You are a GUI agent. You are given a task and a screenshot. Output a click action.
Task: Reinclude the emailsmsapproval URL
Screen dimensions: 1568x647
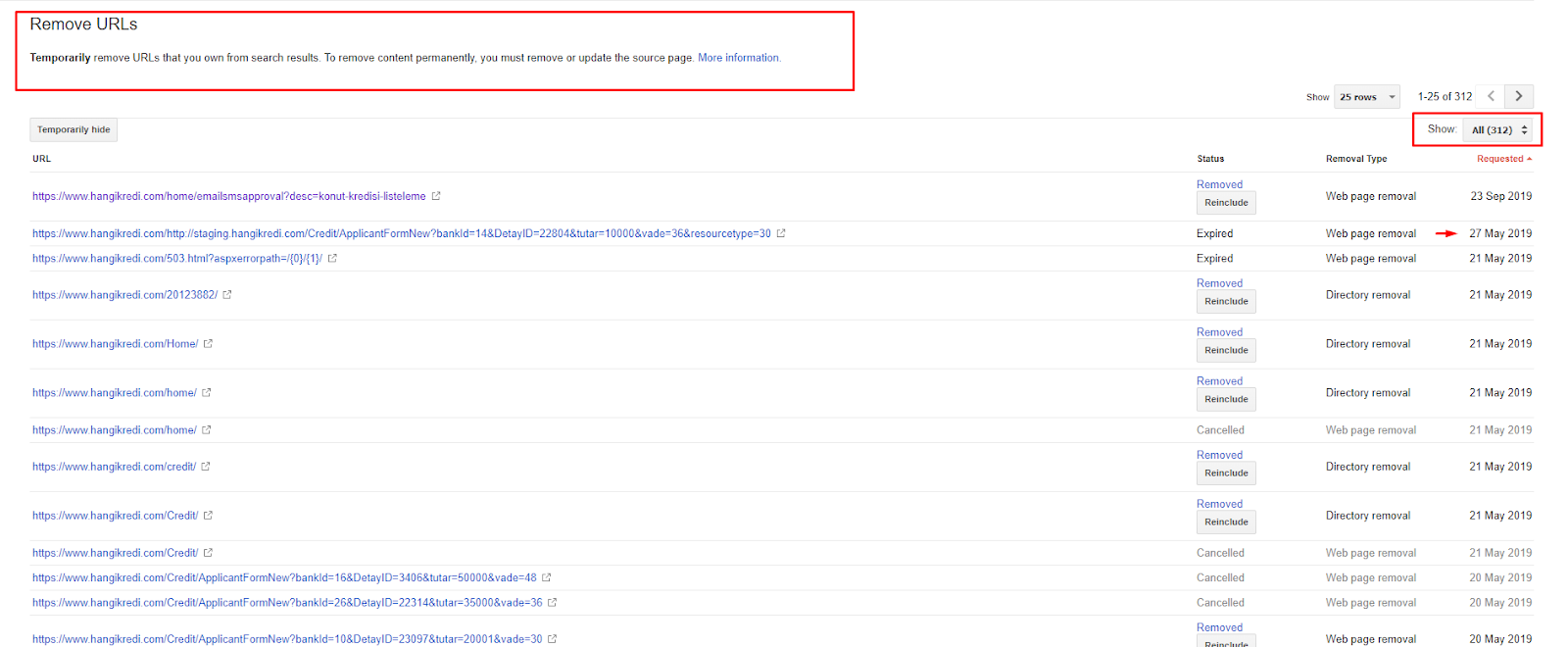1226,203
